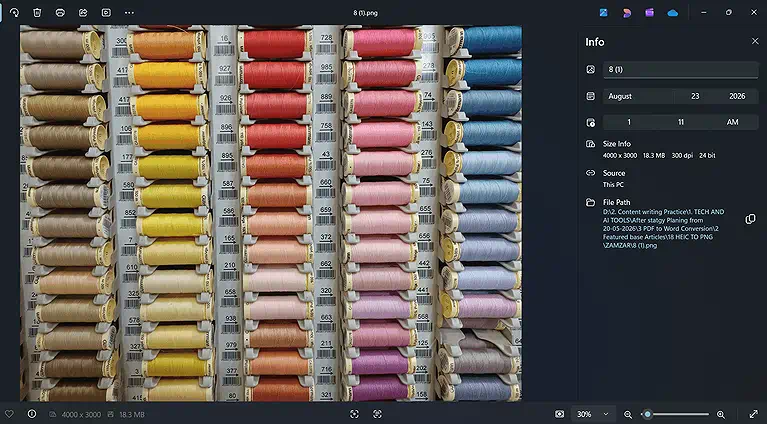767x424 pixels.
Task: Click the '18.3 MB' file size in the bottom bar
Action: [132, 415]
